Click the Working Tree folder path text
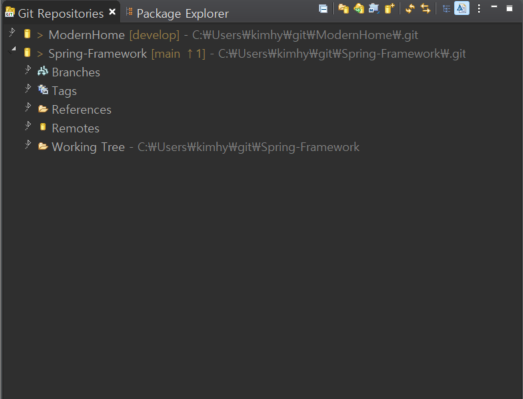Image resolution: width=523 pixels, height=399 pixels. point(248,147)
